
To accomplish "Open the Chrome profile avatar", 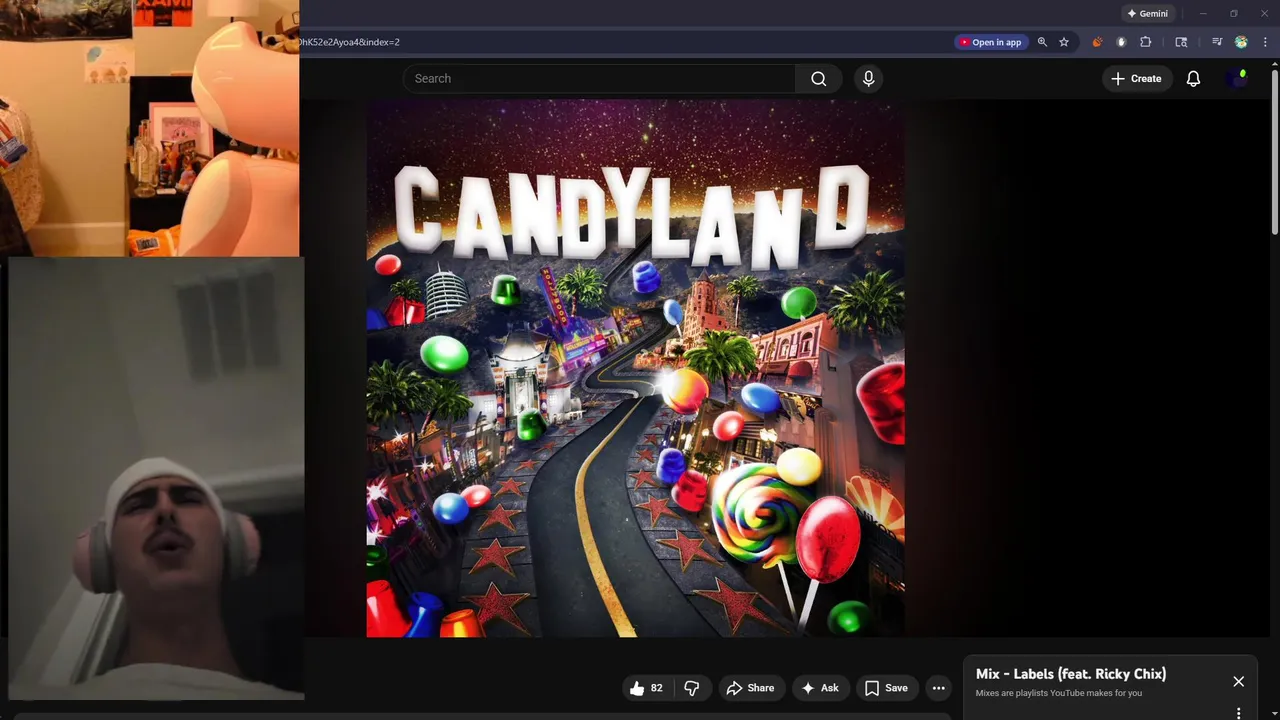I will coord(1241,42).
